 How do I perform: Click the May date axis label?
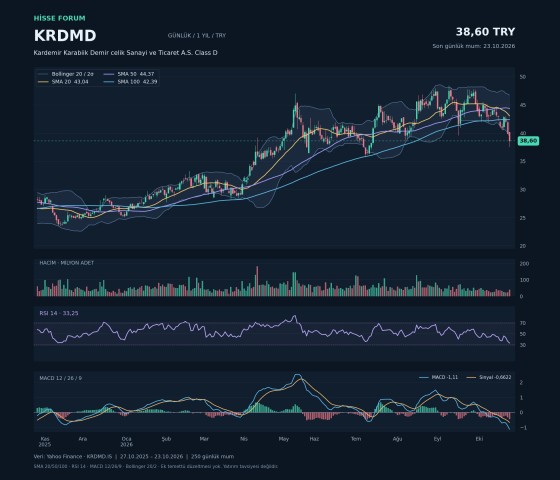coord(284,439)
